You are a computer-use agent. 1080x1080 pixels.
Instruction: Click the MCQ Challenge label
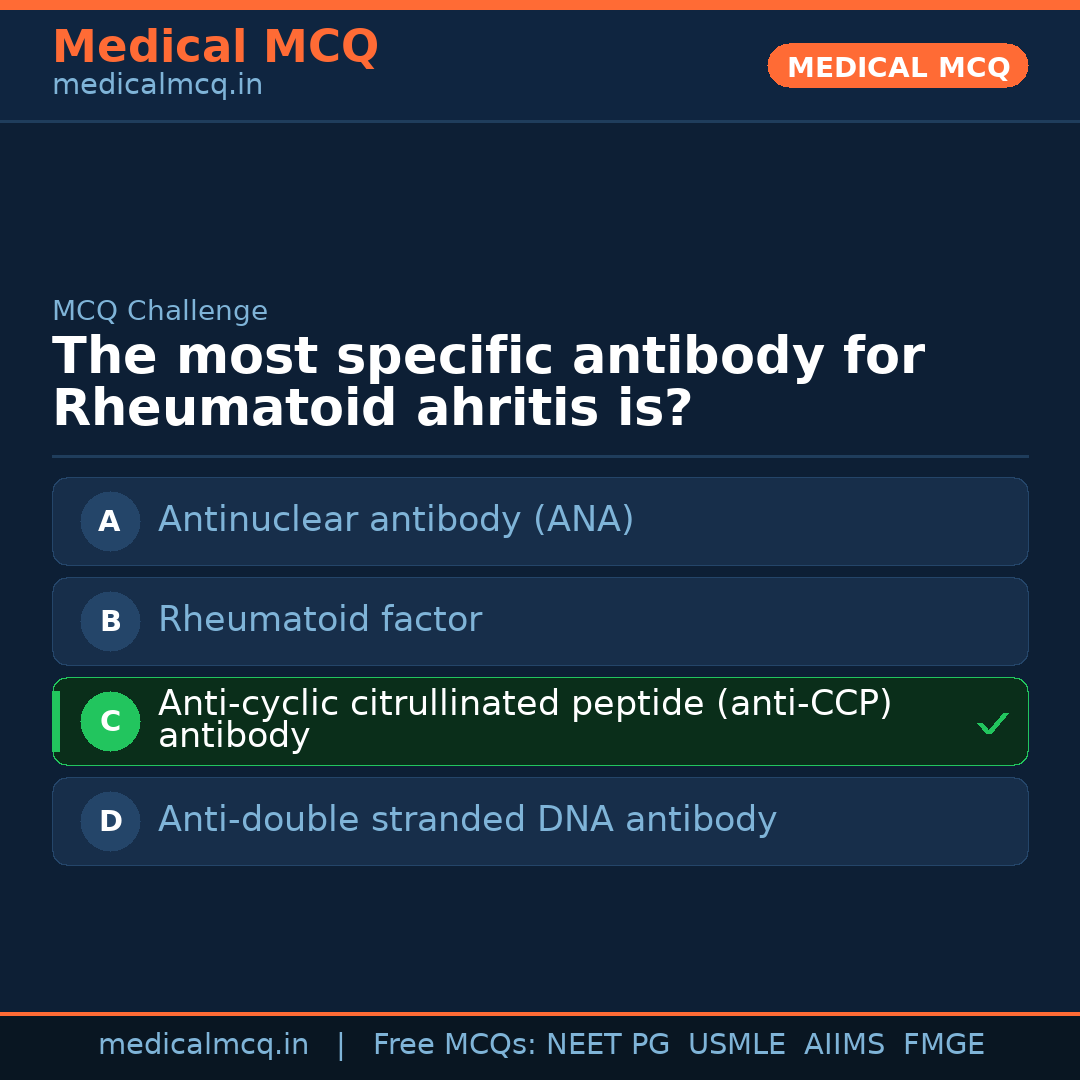(x=160, y=311)
